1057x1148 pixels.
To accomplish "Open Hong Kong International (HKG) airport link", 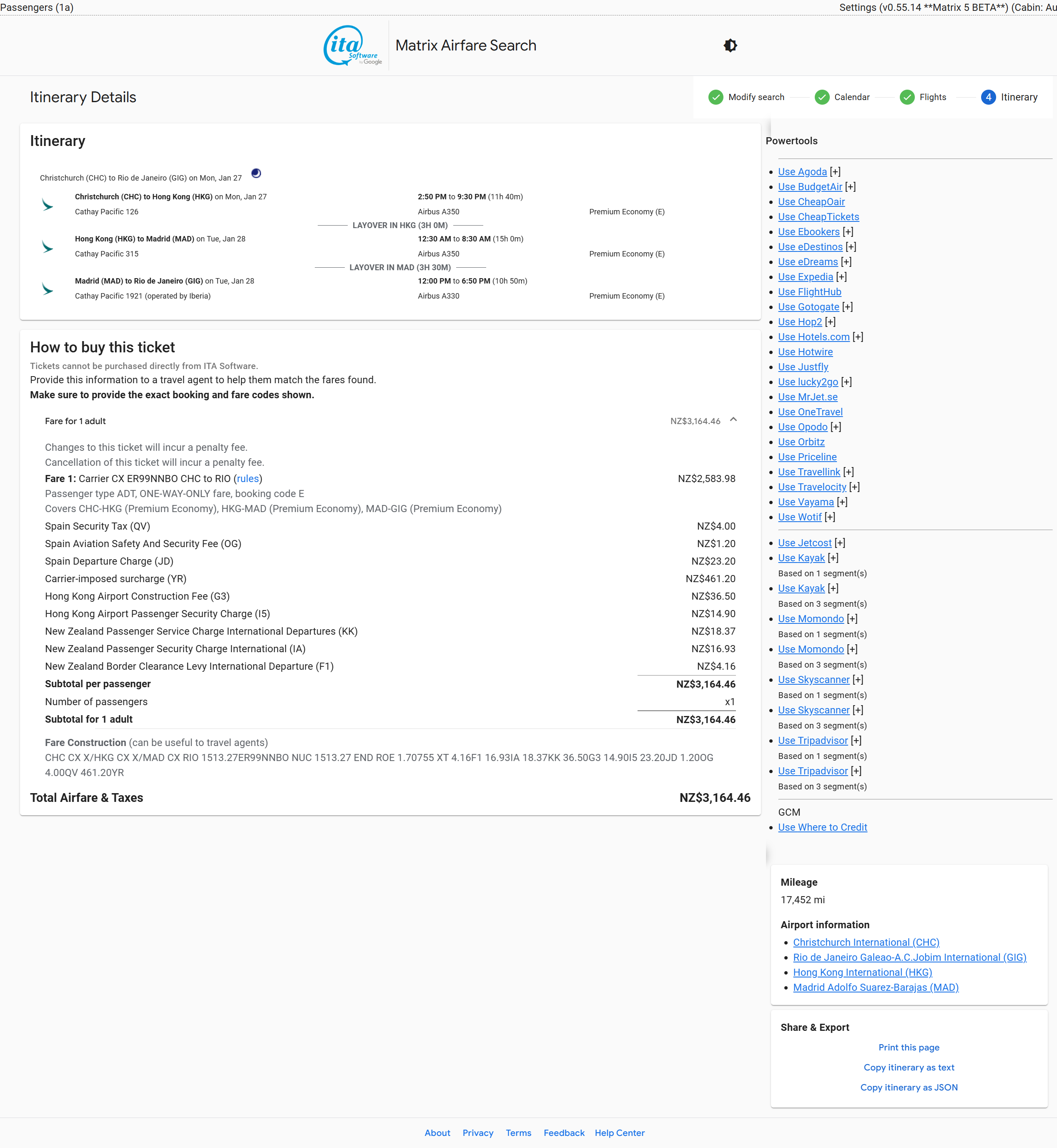I will (x=862, y=972).
